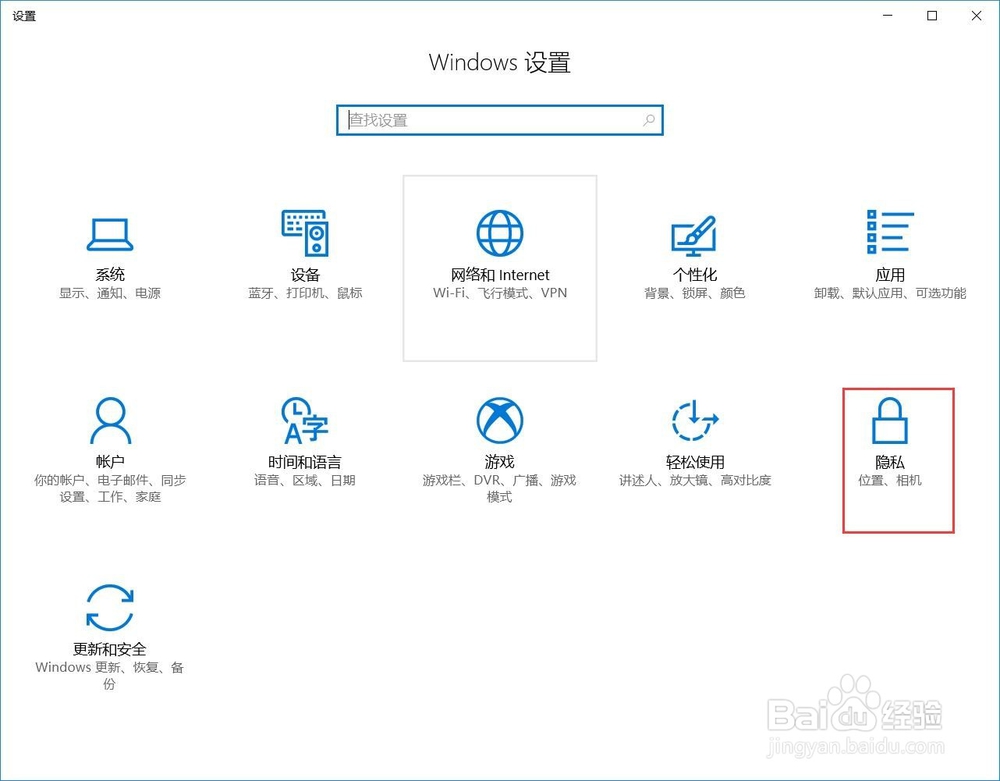
Task: Open the 轻松使用 settings icon
Action: (694, 420)
